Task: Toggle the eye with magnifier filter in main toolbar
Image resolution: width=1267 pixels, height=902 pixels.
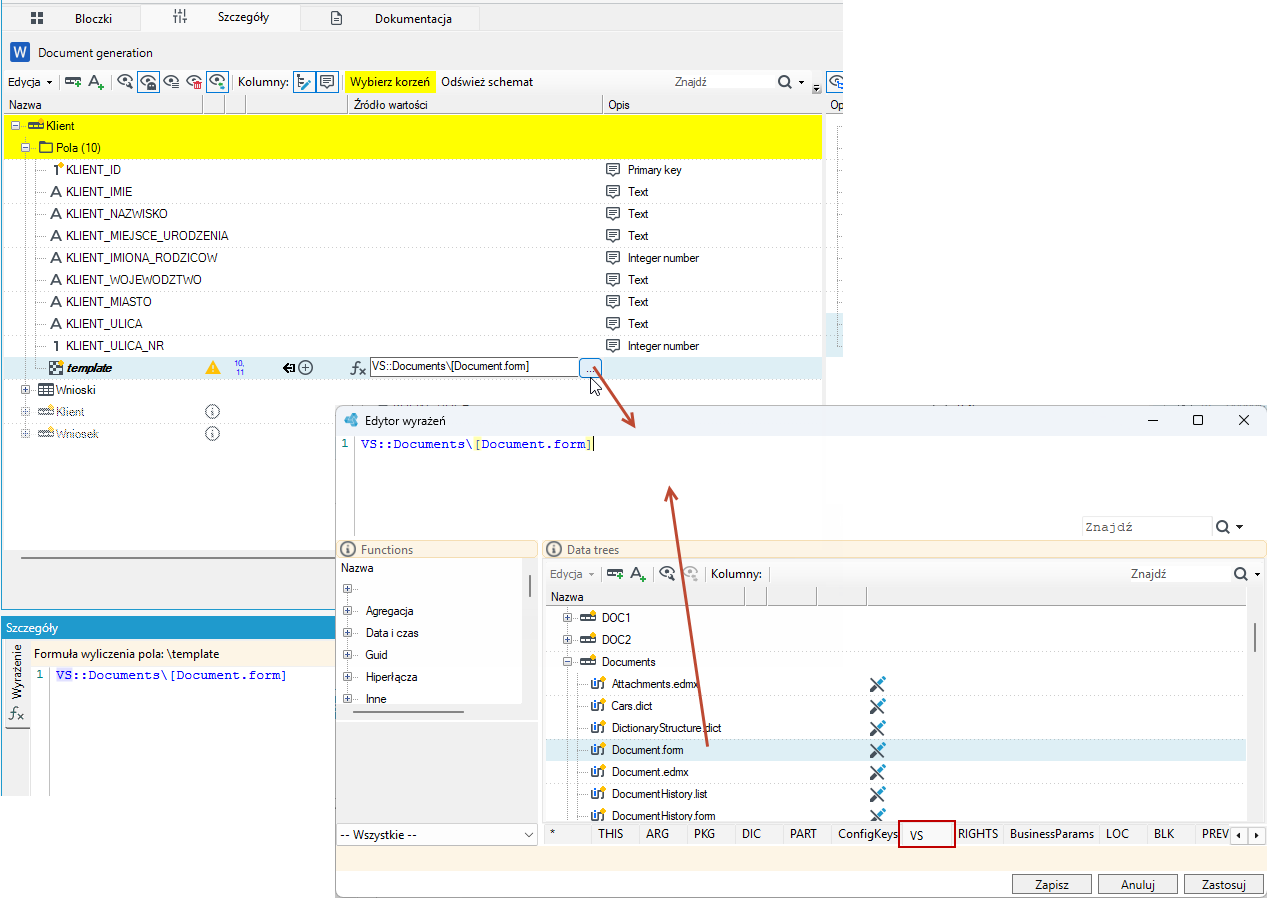Action: (125, 82)
